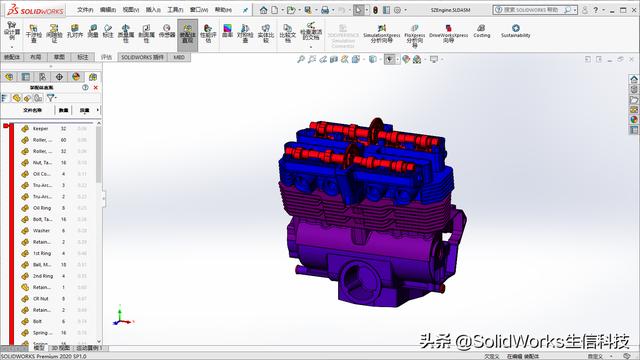Toggle the pin icon beside the Help menu

(x=245, y=10)
